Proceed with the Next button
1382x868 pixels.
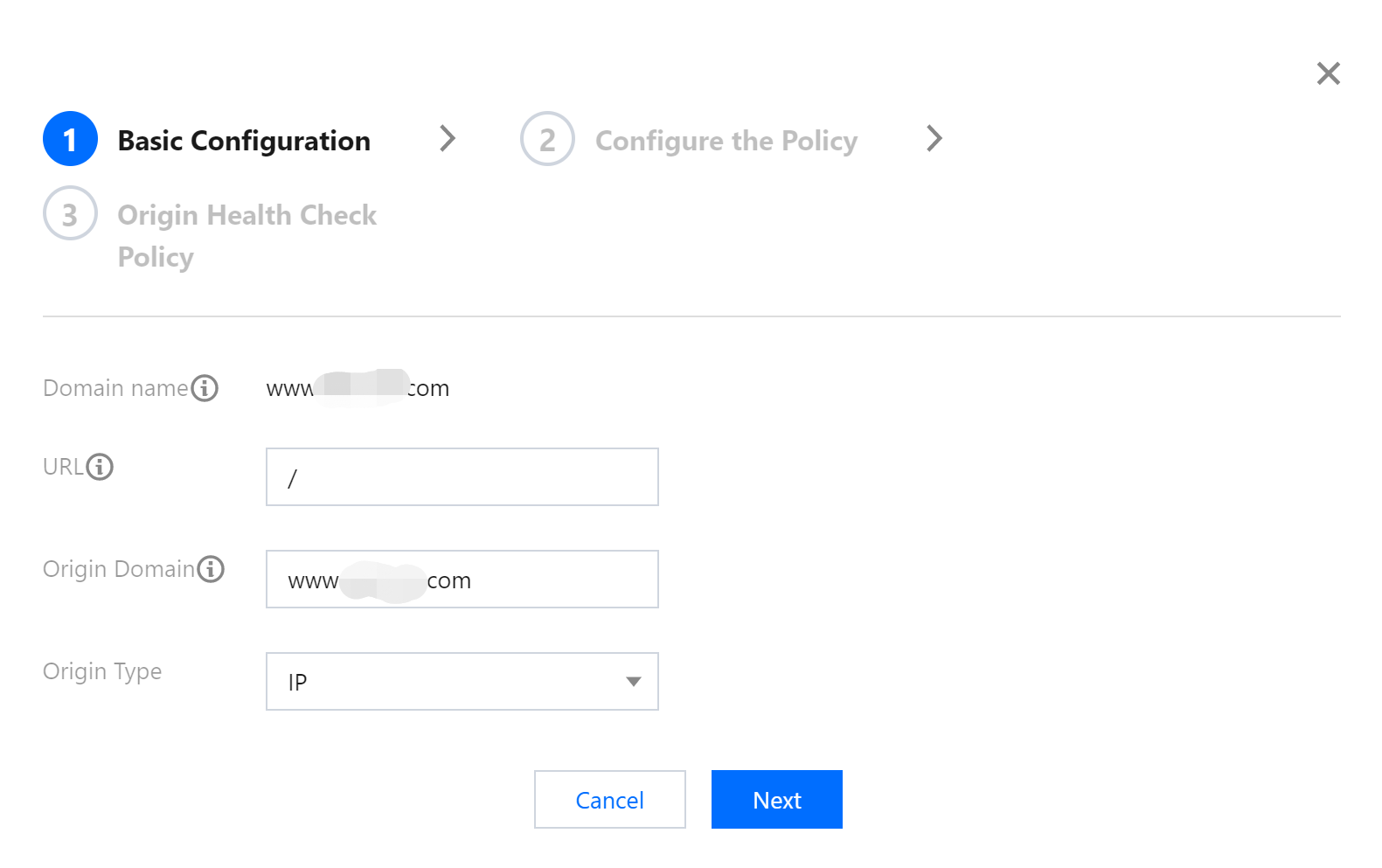[776, 800]
